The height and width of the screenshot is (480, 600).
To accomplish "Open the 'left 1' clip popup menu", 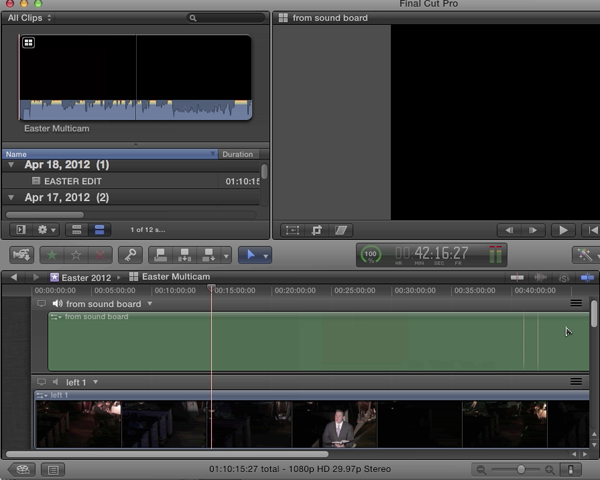I will (x=42, y=395).
